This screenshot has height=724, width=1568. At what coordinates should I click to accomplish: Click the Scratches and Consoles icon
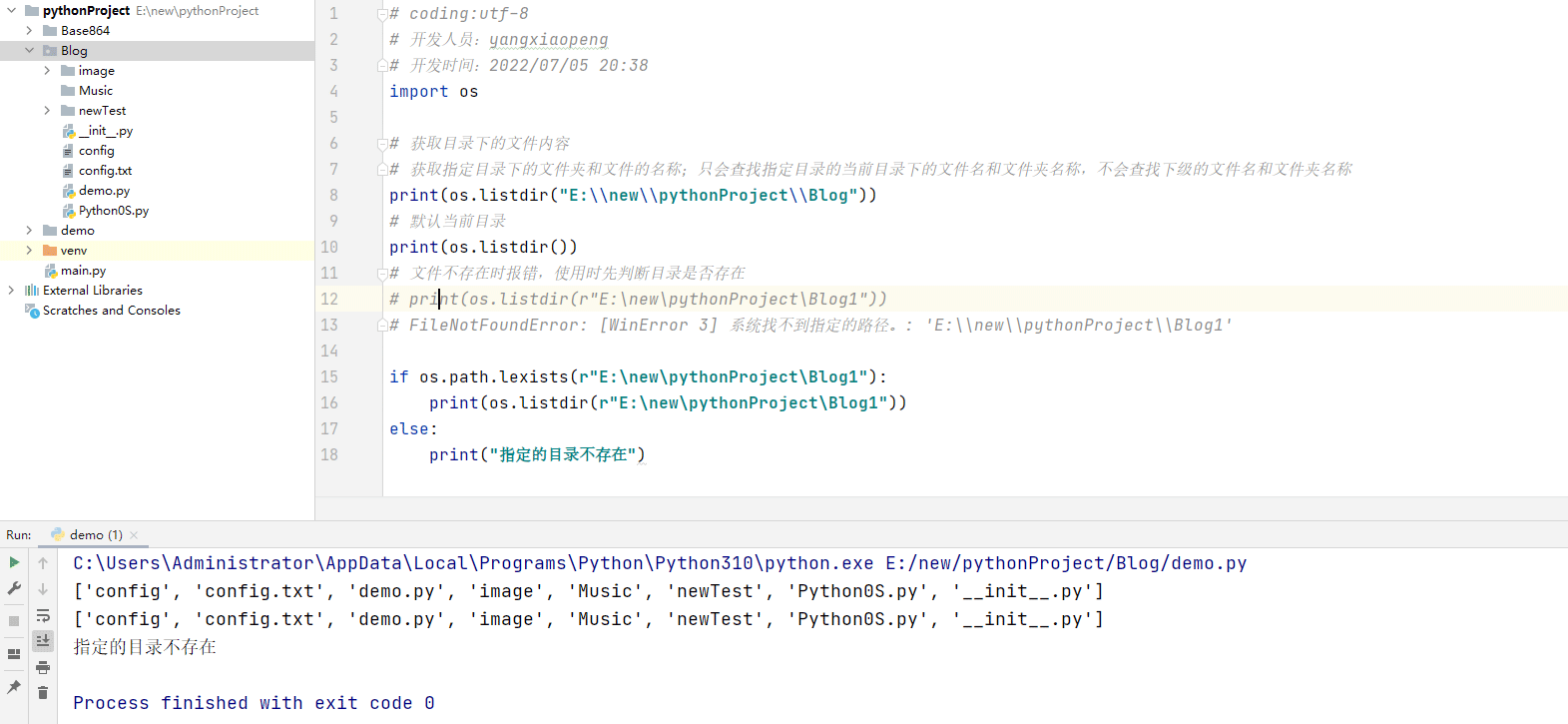[32, 311]
